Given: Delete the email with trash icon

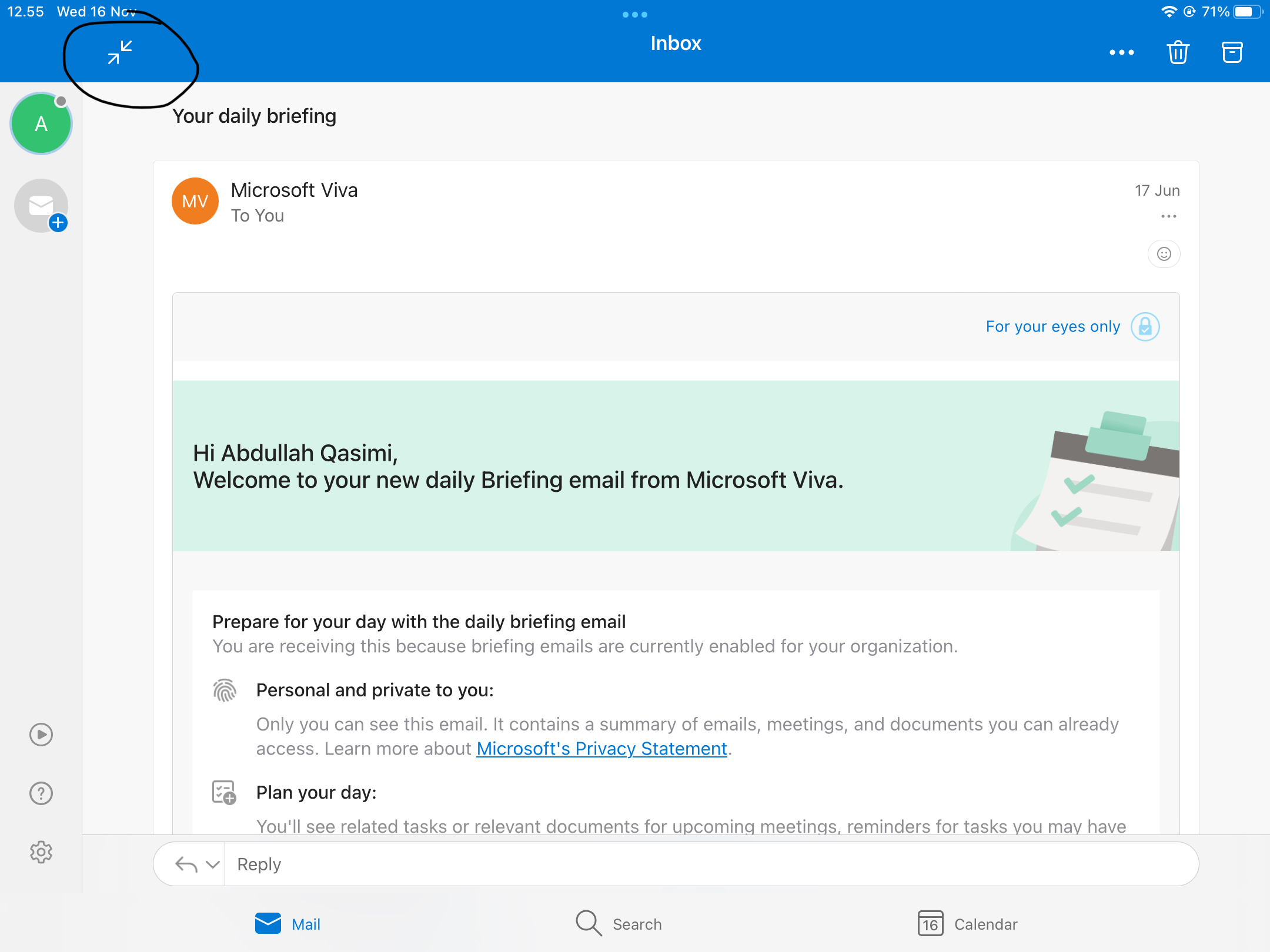Looking at the screenshot, I should click(x=1178, y=52).
